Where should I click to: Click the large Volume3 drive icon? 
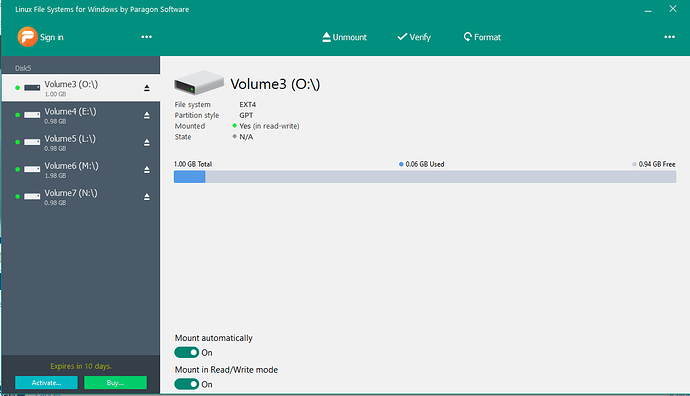199,82
